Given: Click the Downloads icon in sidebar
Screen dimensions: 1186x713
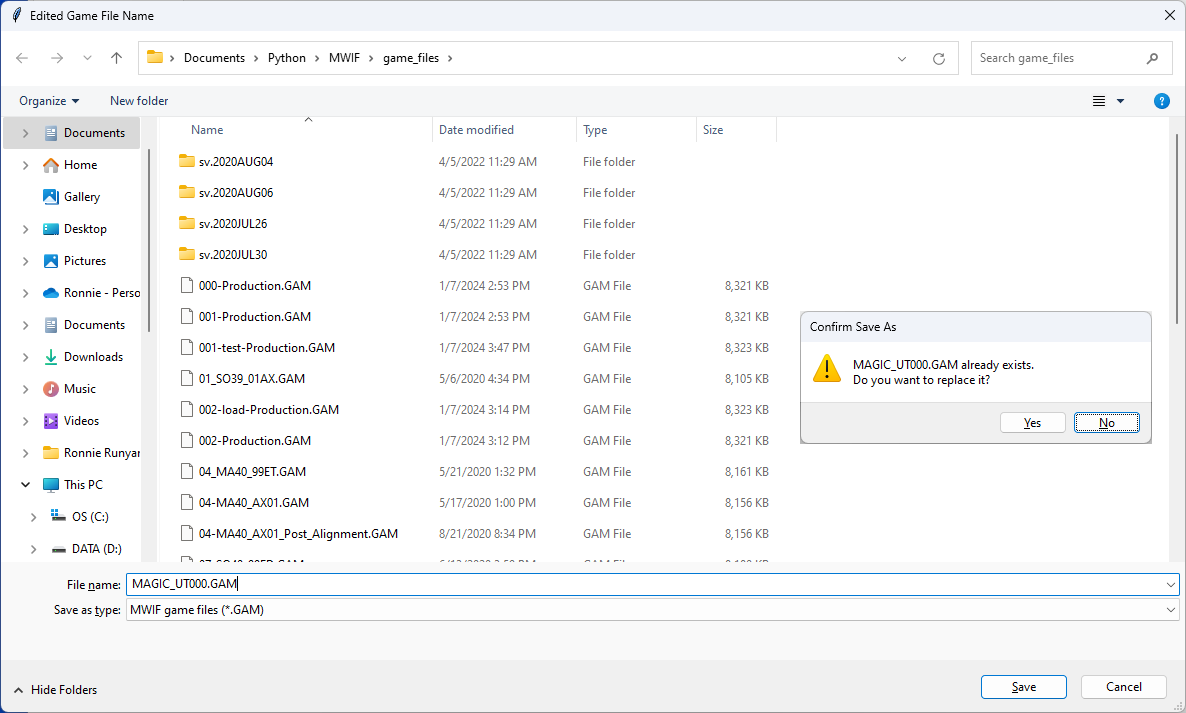Looking at the screenshot, I should coord(51,357).
